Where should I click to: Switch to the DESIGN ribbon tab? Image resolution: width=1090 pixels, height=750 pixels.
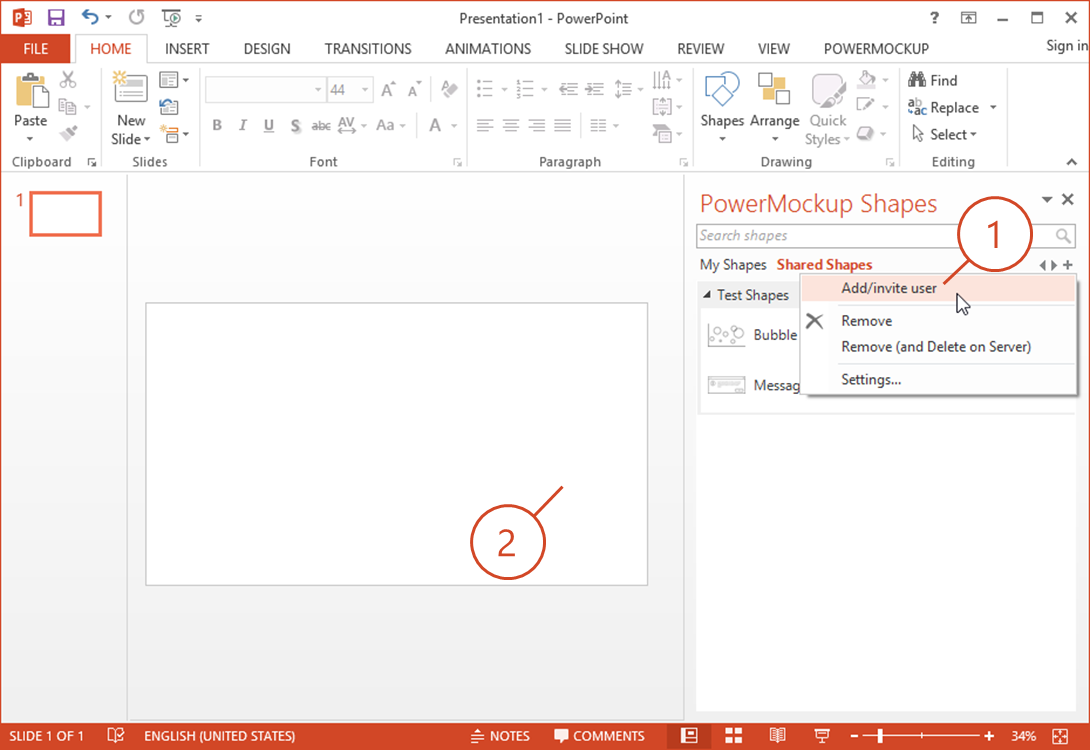click(x=267, y=49)
